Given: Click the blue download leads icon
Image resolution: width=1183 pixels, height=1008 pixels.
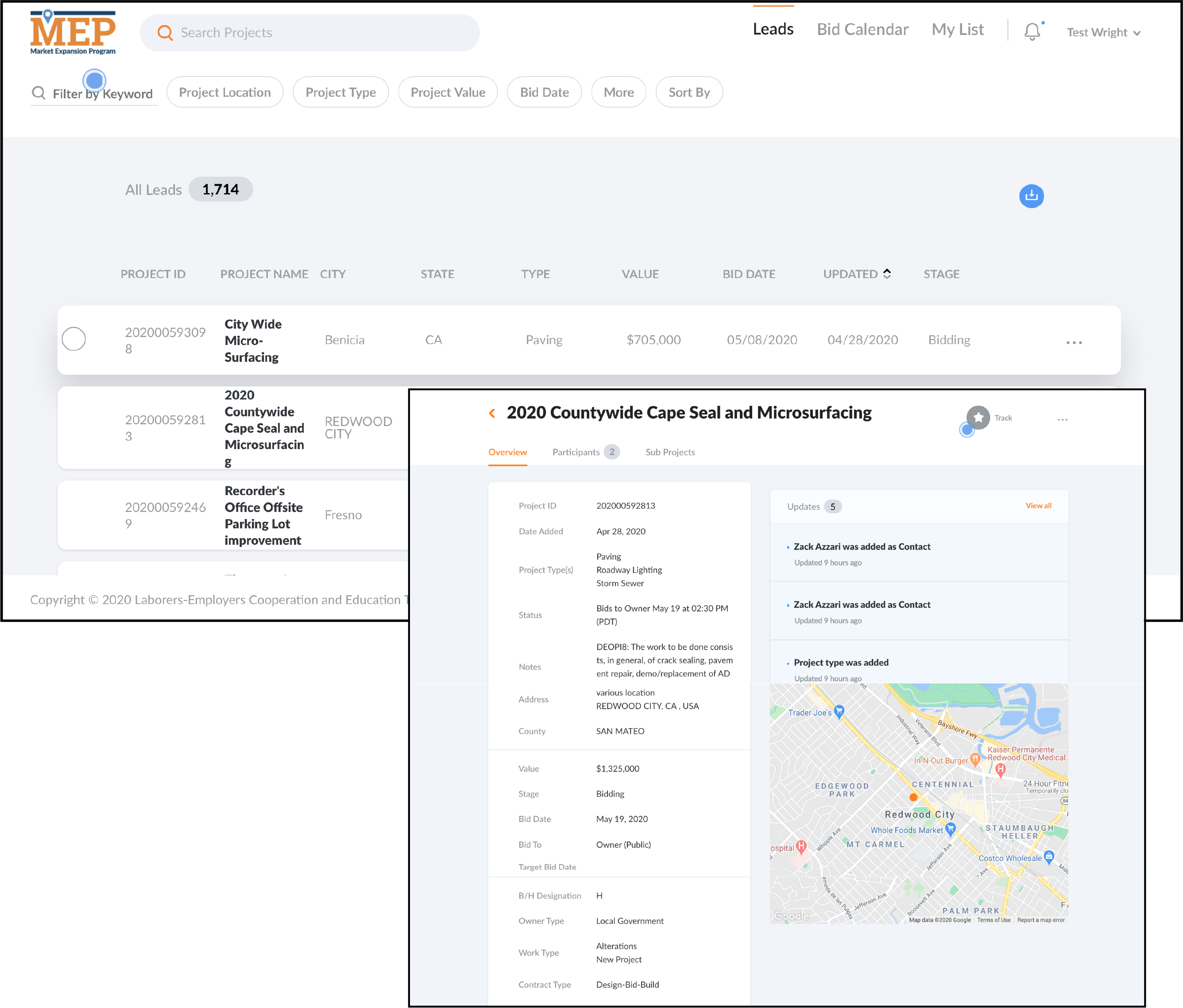Looking at the screenshot, I should coord(1031,196).
